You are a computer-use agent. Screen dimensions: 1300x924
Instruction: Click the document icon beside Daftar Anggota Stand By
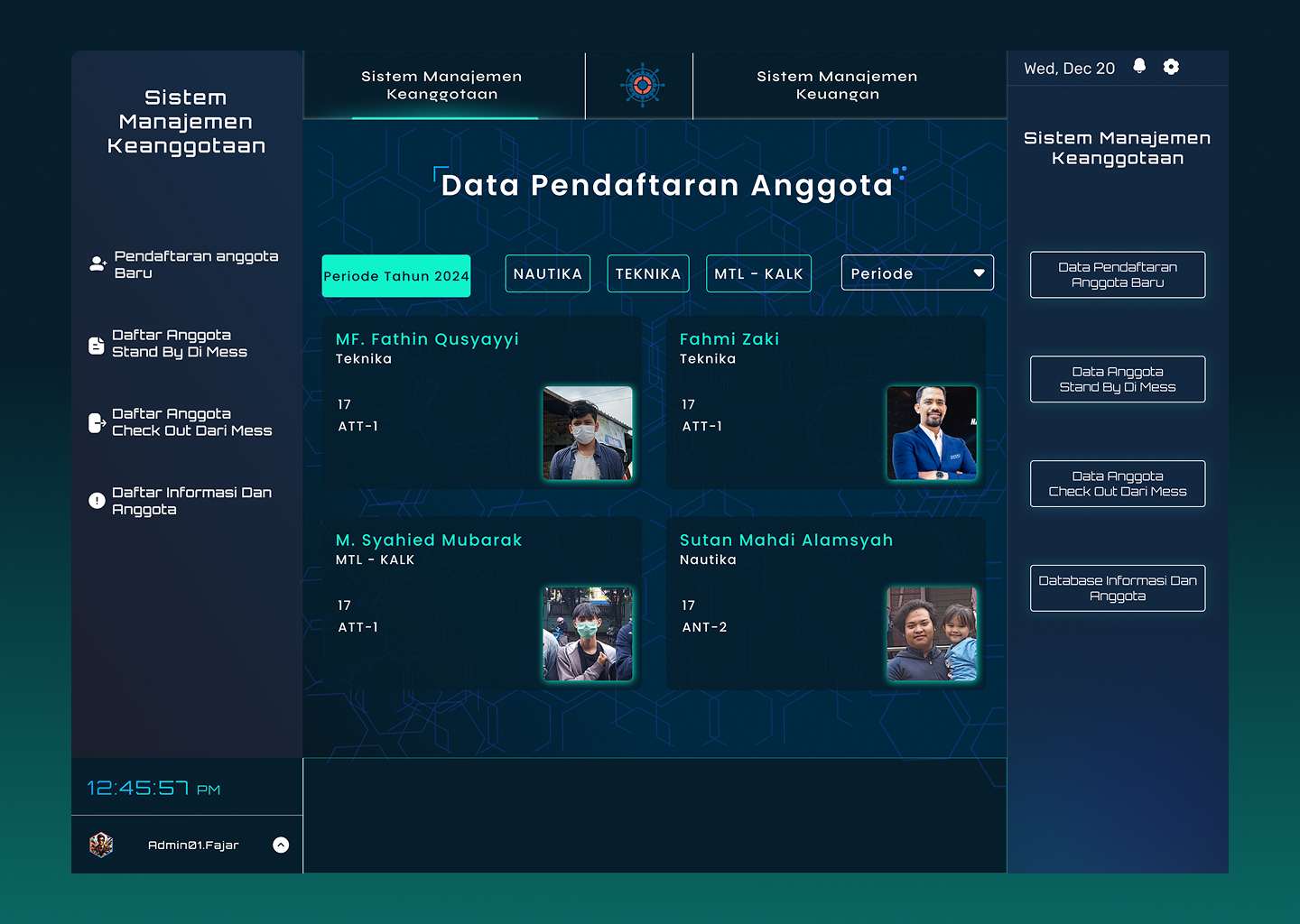(97, 345)
